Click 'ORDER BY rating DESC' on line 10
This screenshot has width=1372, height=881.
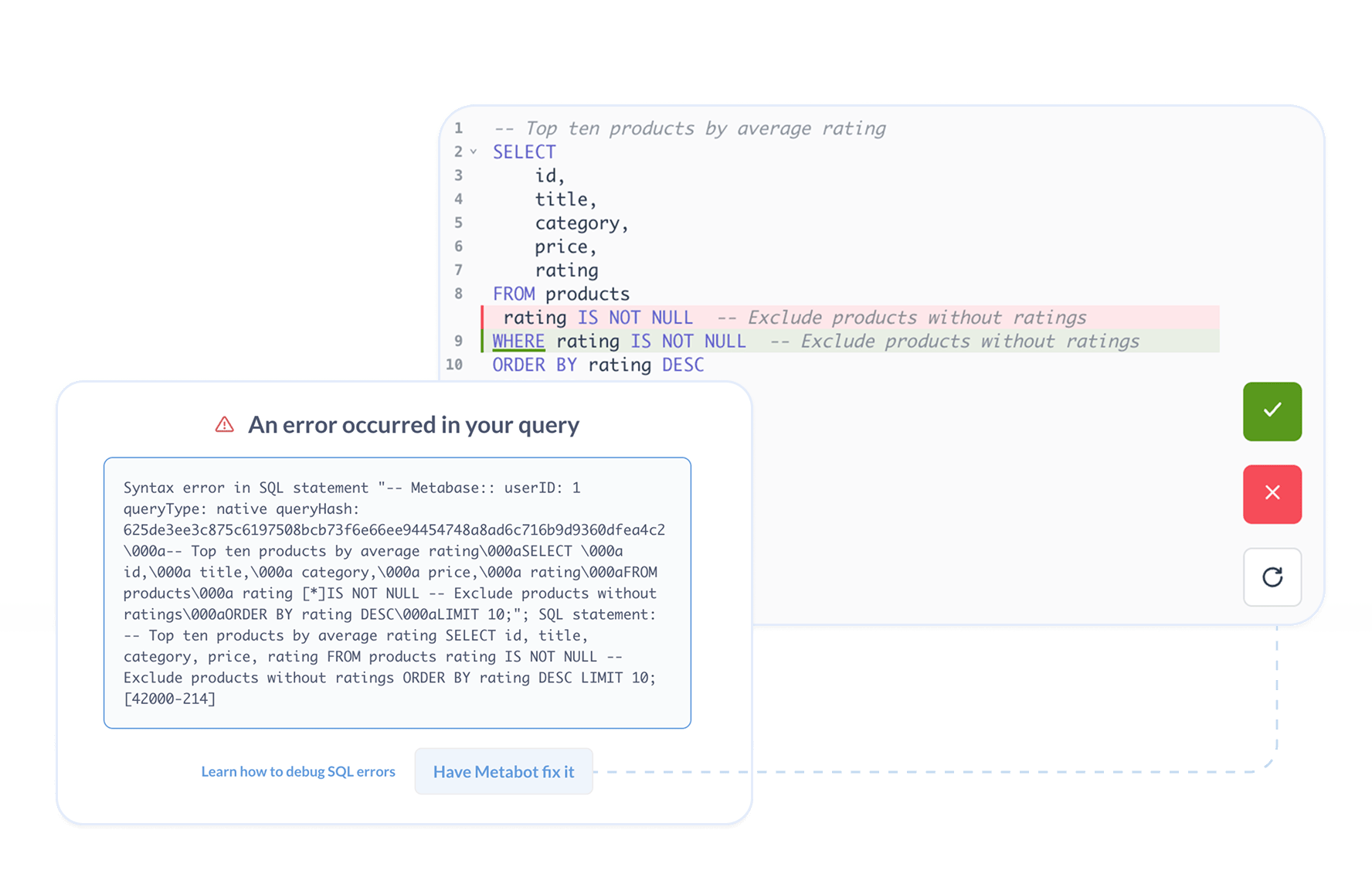point(598,365)
